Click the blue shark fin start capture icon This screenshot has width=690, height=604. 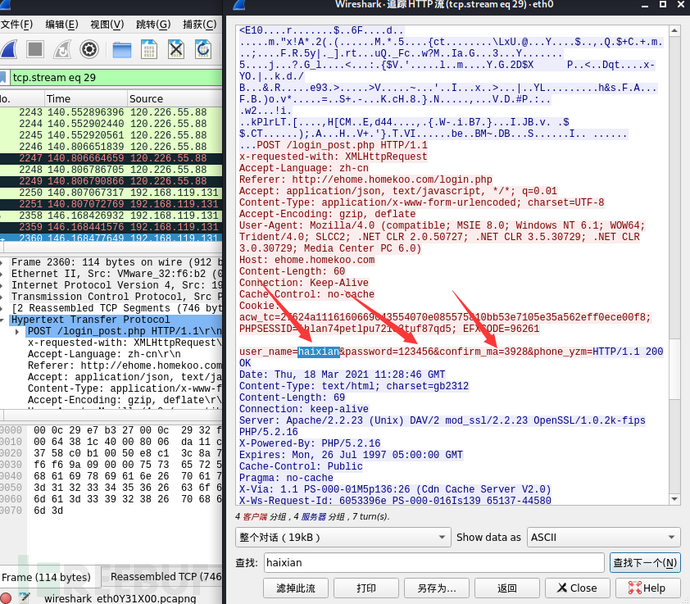9,49
